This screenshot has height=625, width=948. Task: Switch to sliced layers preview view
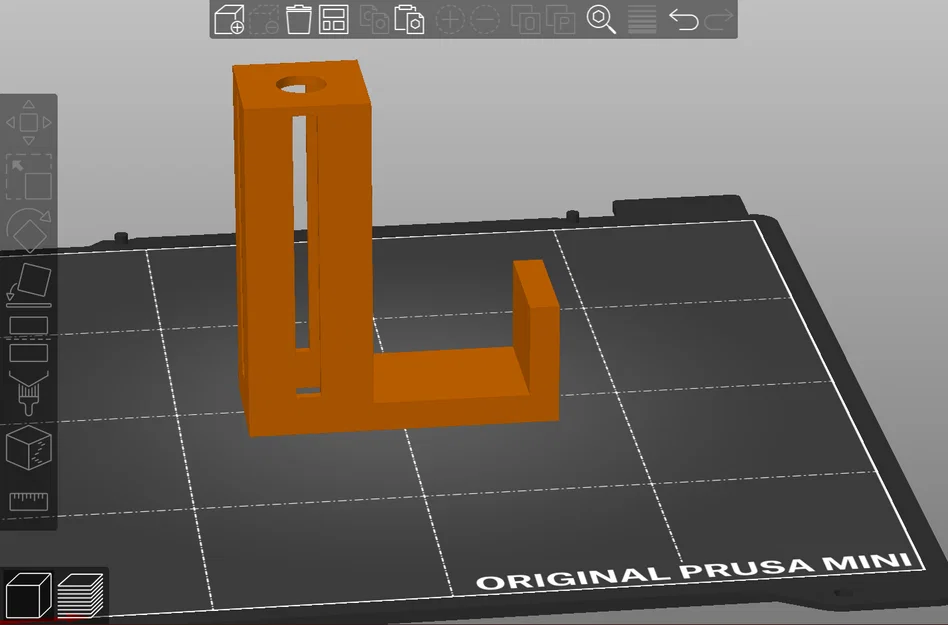pos(80,595)
